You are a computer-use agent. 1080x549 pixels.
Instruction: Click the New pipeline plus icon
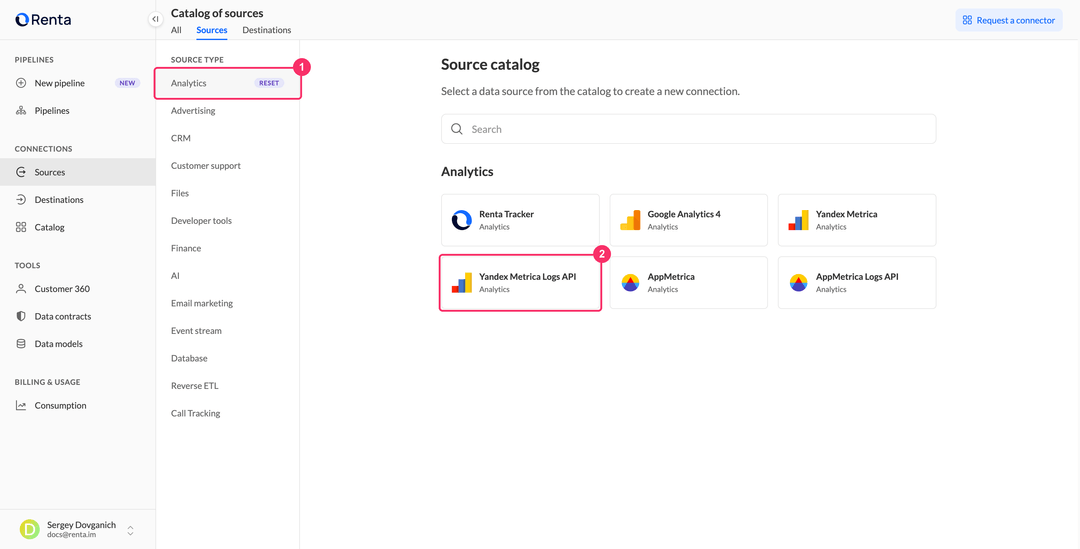21,83
